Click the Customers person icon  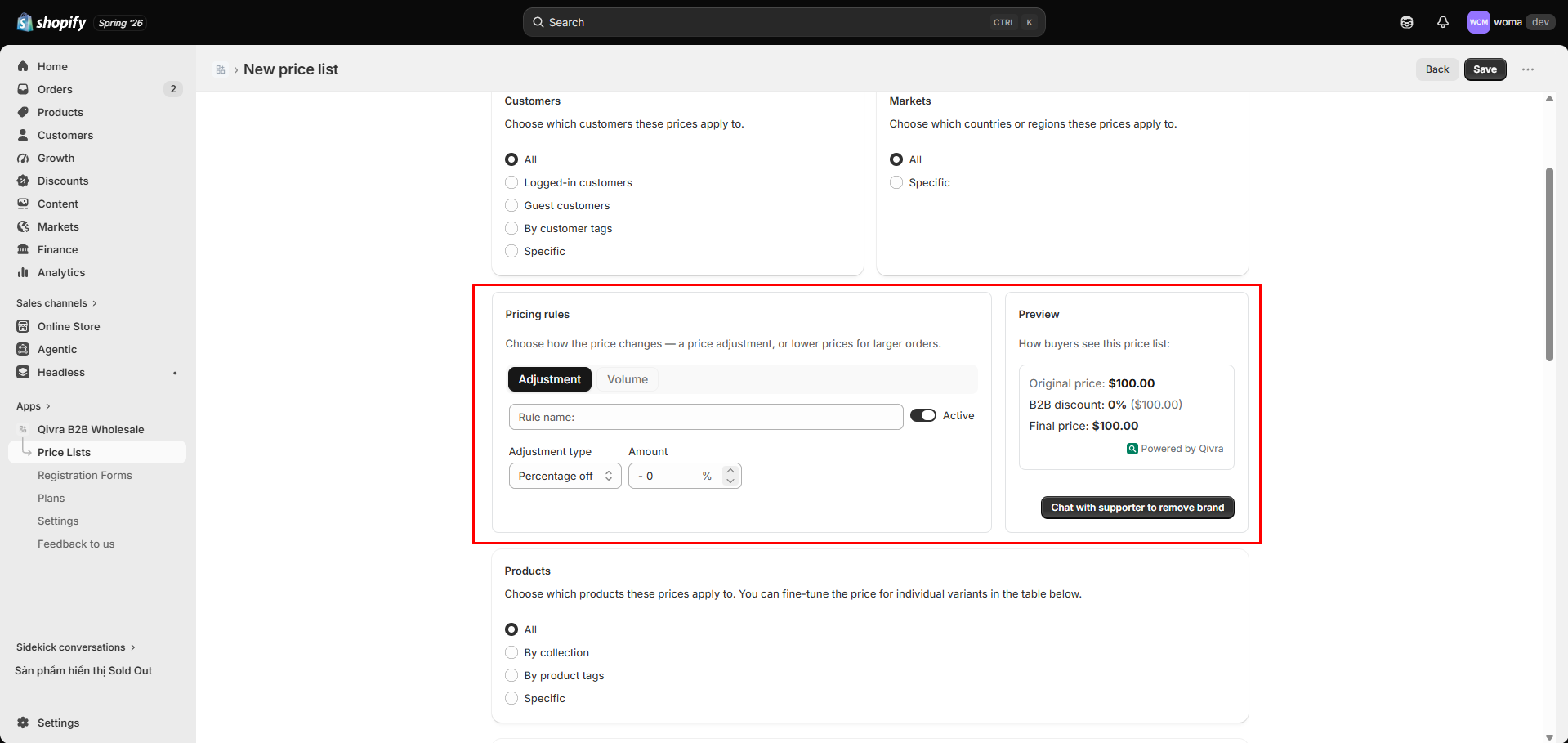click(x=23, y=135)
